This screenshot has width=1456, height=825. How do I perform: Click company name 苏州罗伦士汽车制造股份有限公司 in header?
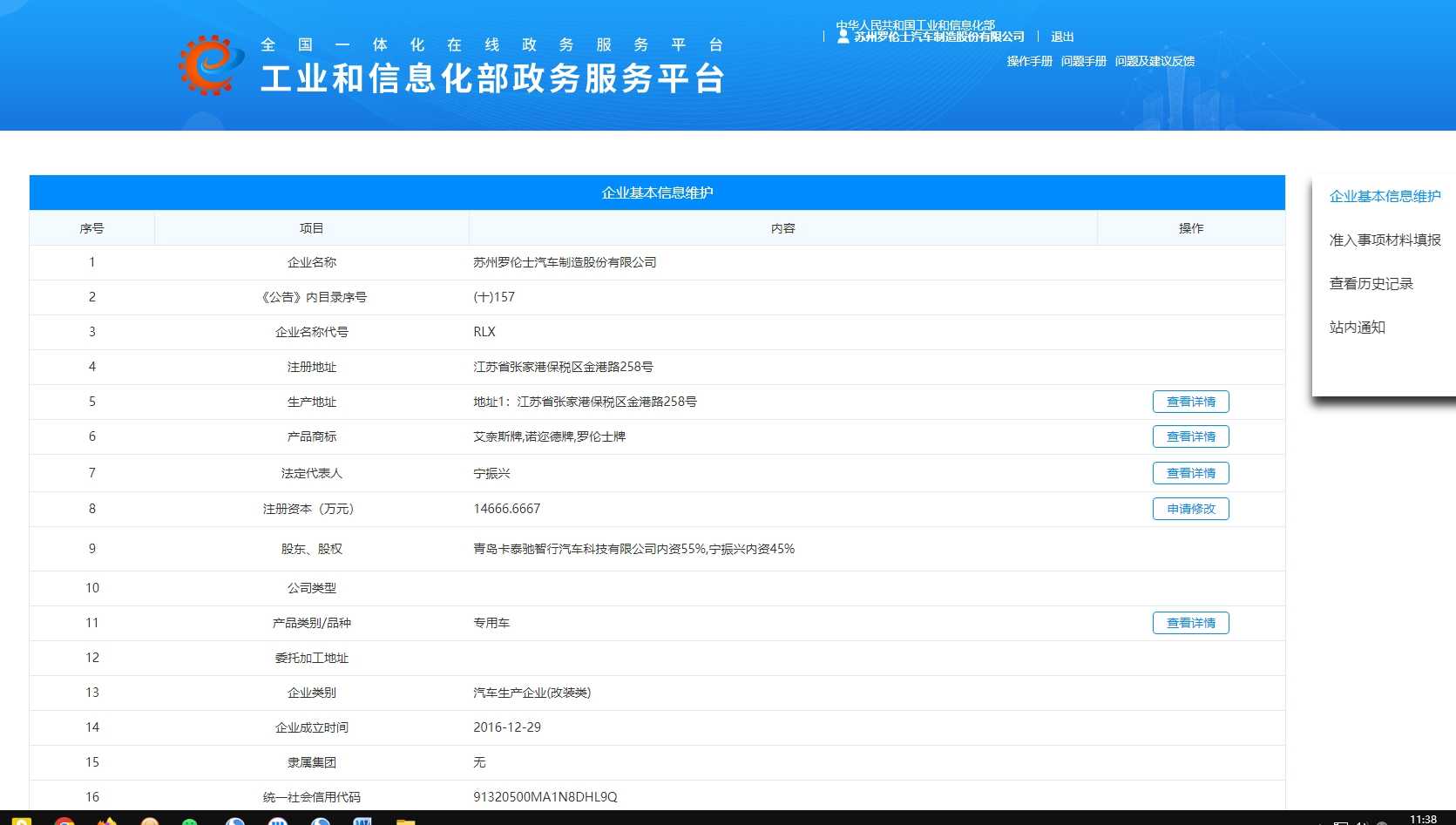point(939,37)
